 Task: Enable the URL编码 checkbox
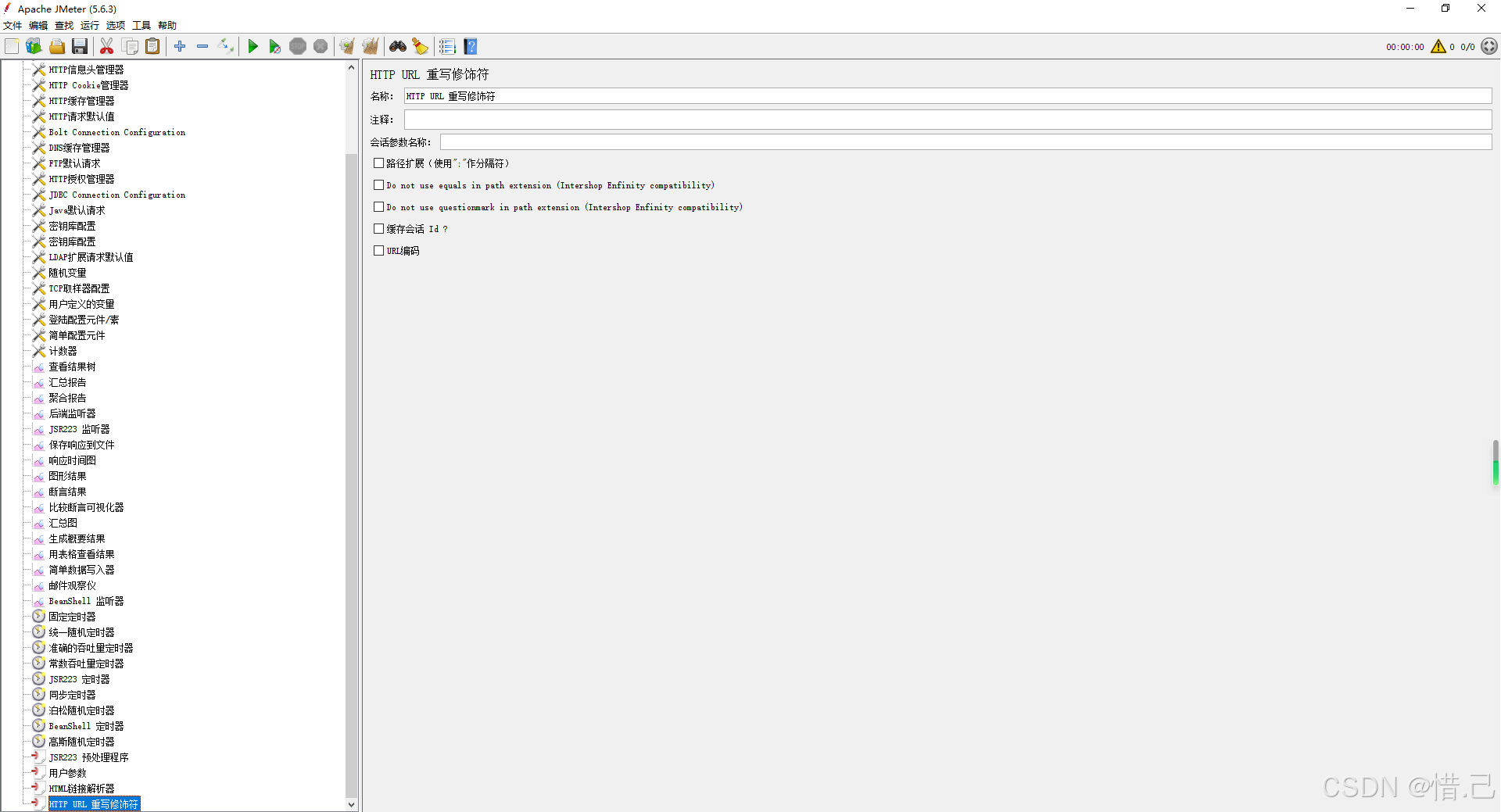(x=378, y=251)
